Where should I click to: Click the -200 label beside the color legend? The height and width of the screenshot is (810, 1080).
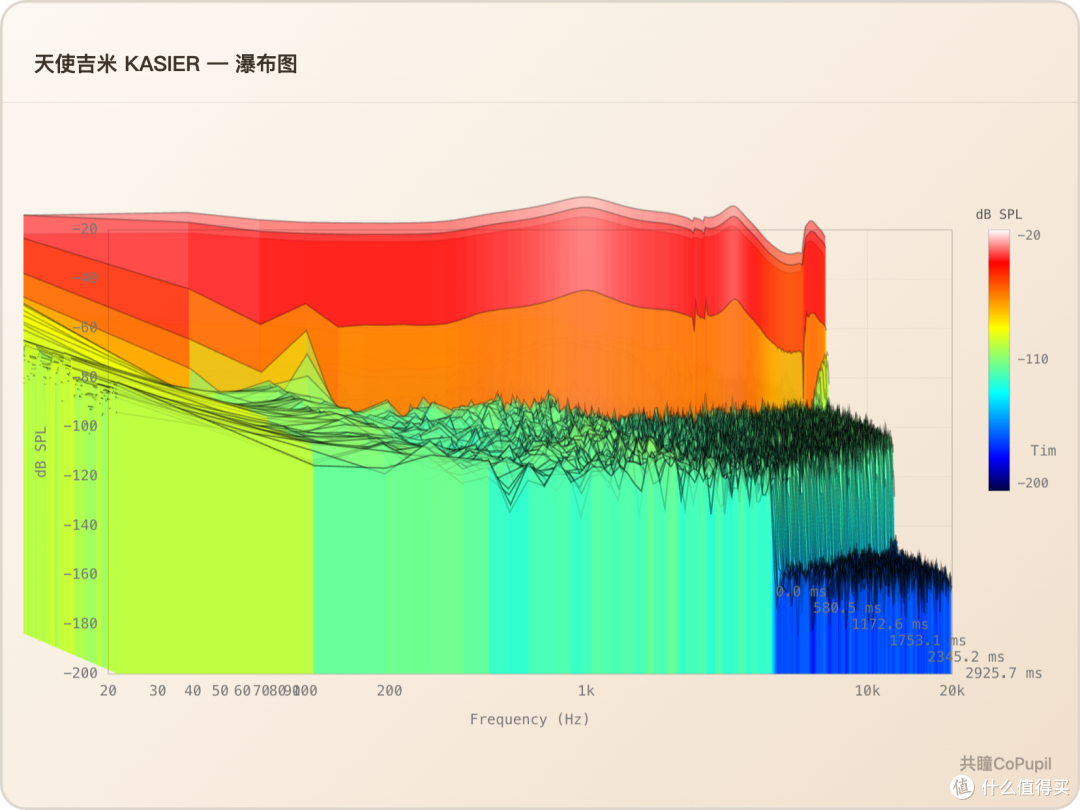coord(1032,483)
